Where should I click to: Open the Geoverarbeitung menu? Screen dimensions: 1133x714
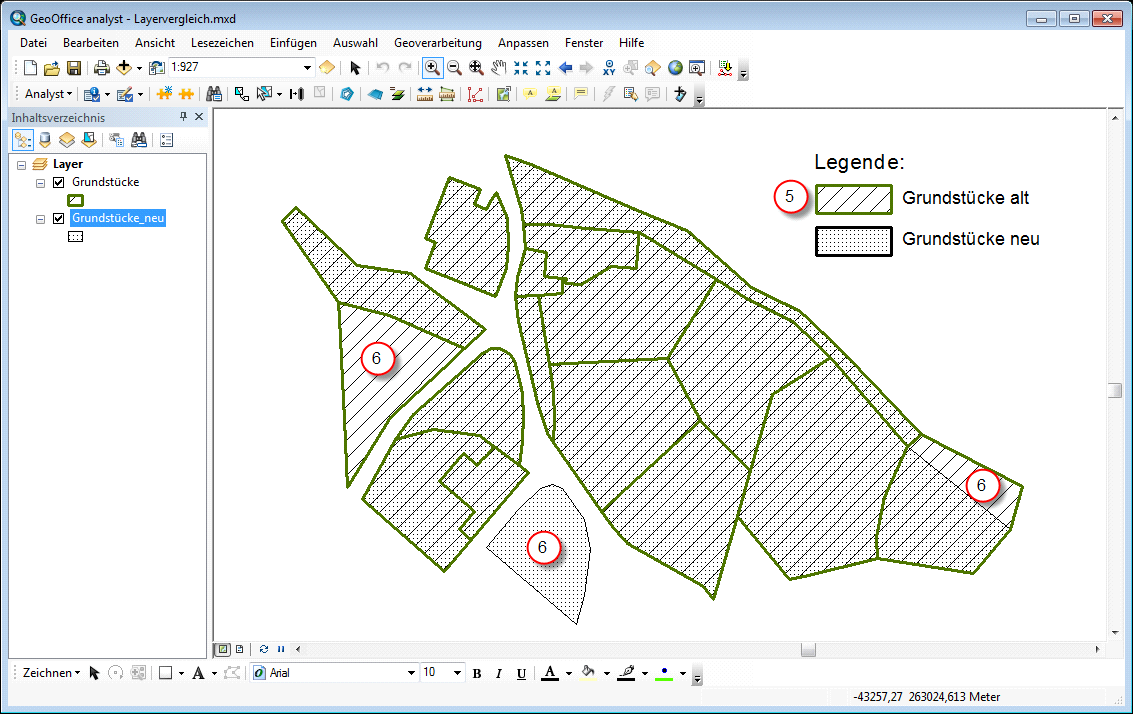point(437,43)
